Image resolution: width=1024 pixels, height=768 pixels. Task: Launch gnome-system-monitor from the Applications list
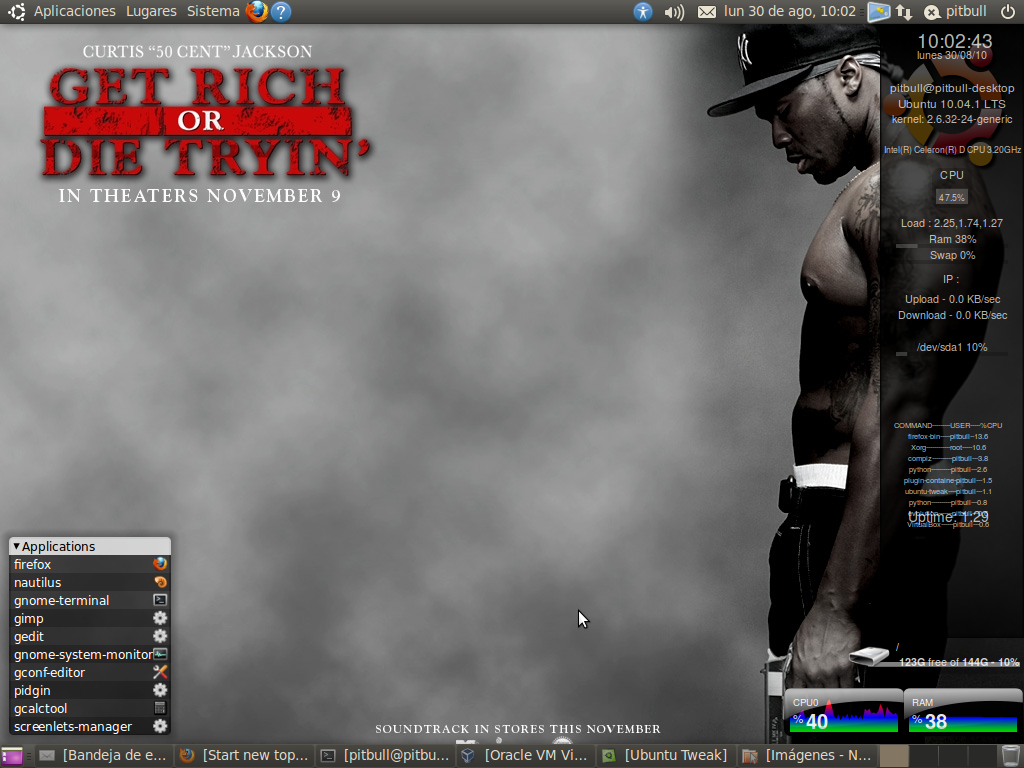pyautogui.click(x=90, y=654)
